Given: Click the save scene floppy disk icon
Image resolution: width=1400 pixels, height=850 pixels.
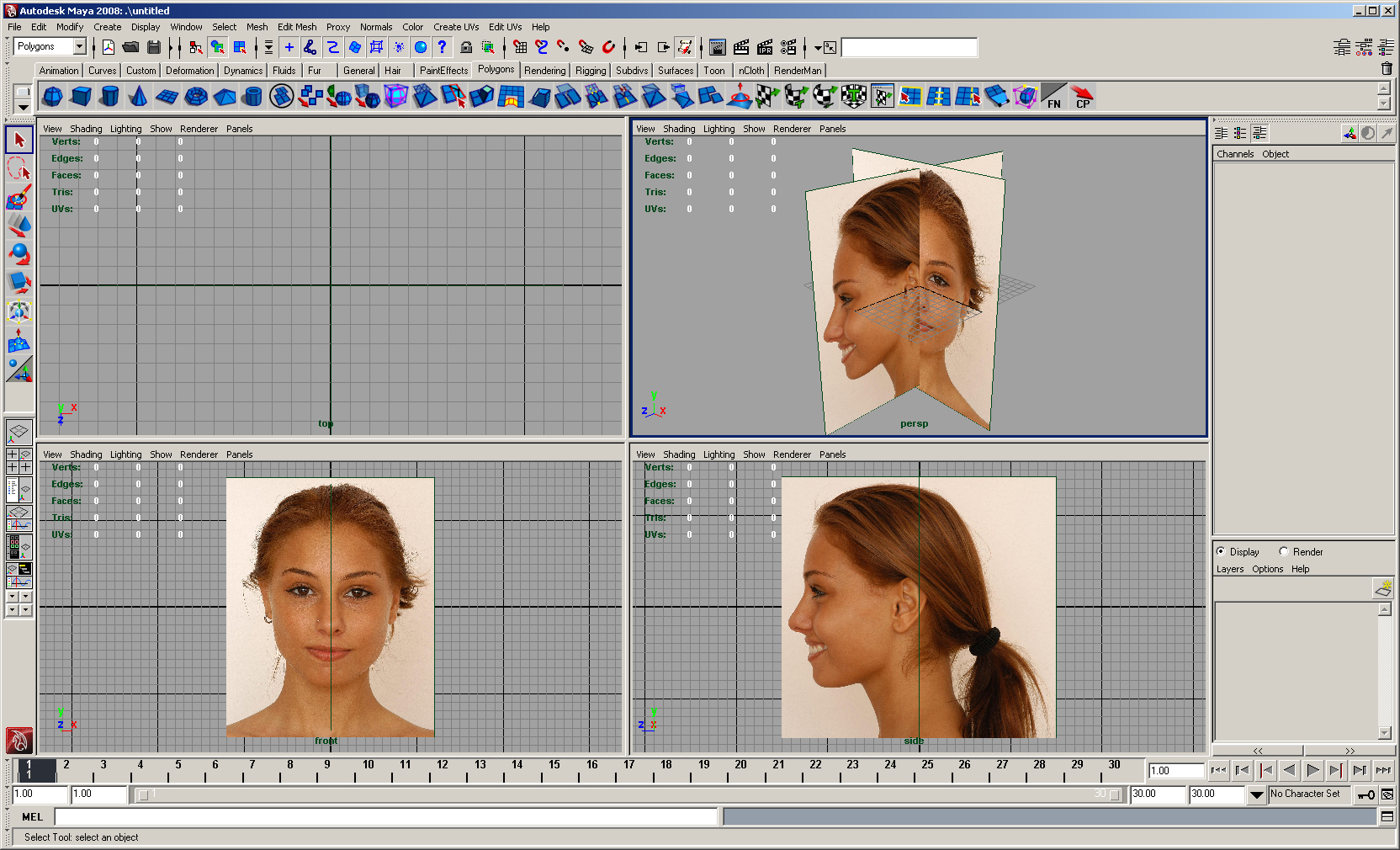Looking at the screenshot, I should [153, 47].
